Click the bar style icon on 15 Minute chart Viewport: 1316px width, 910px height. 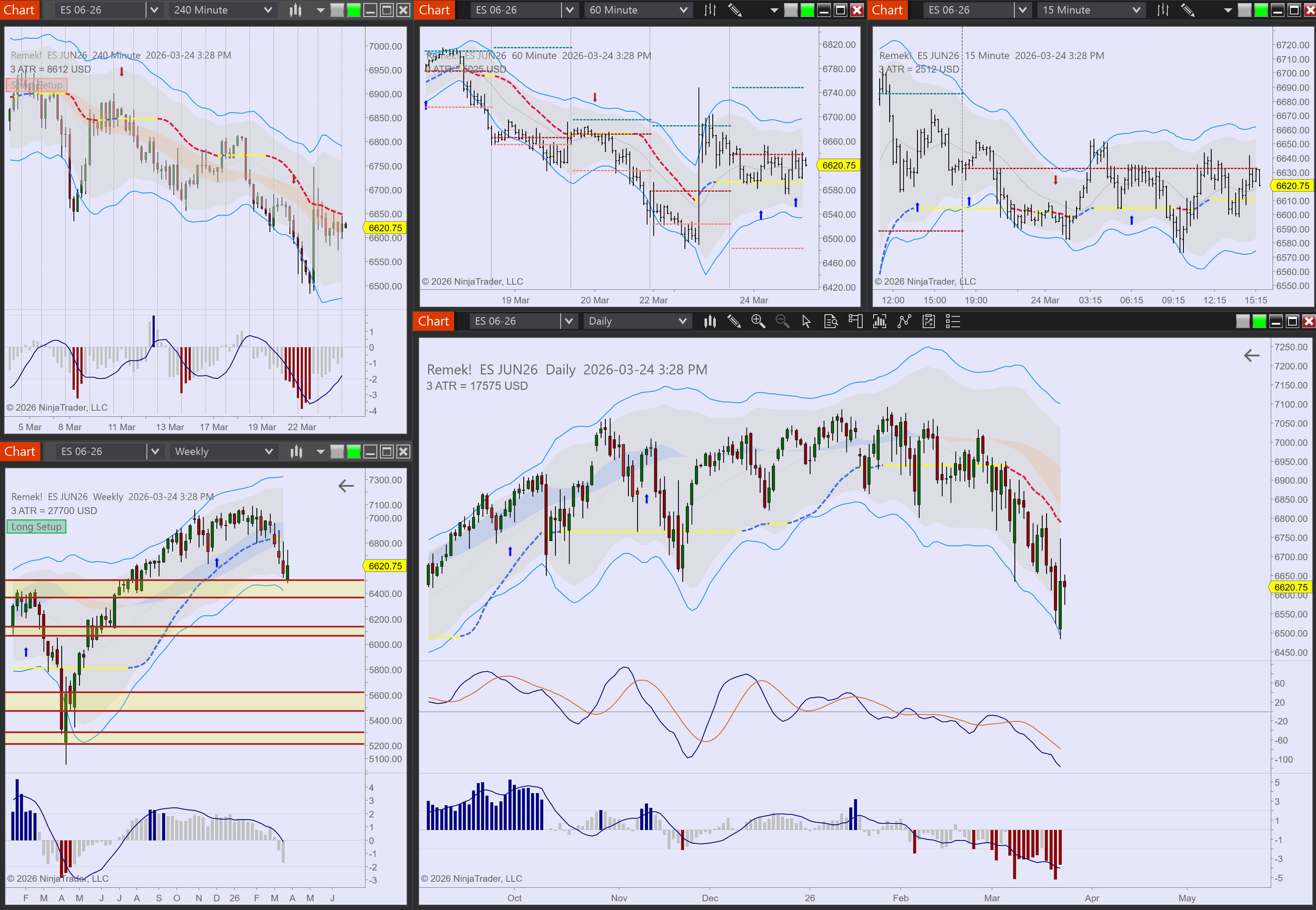tap(1163, 9)
